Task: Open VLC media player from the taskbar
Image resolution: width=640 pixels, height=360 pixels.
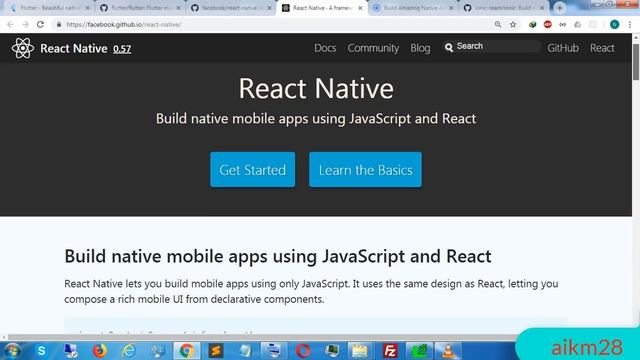Action: click(448, 351)
